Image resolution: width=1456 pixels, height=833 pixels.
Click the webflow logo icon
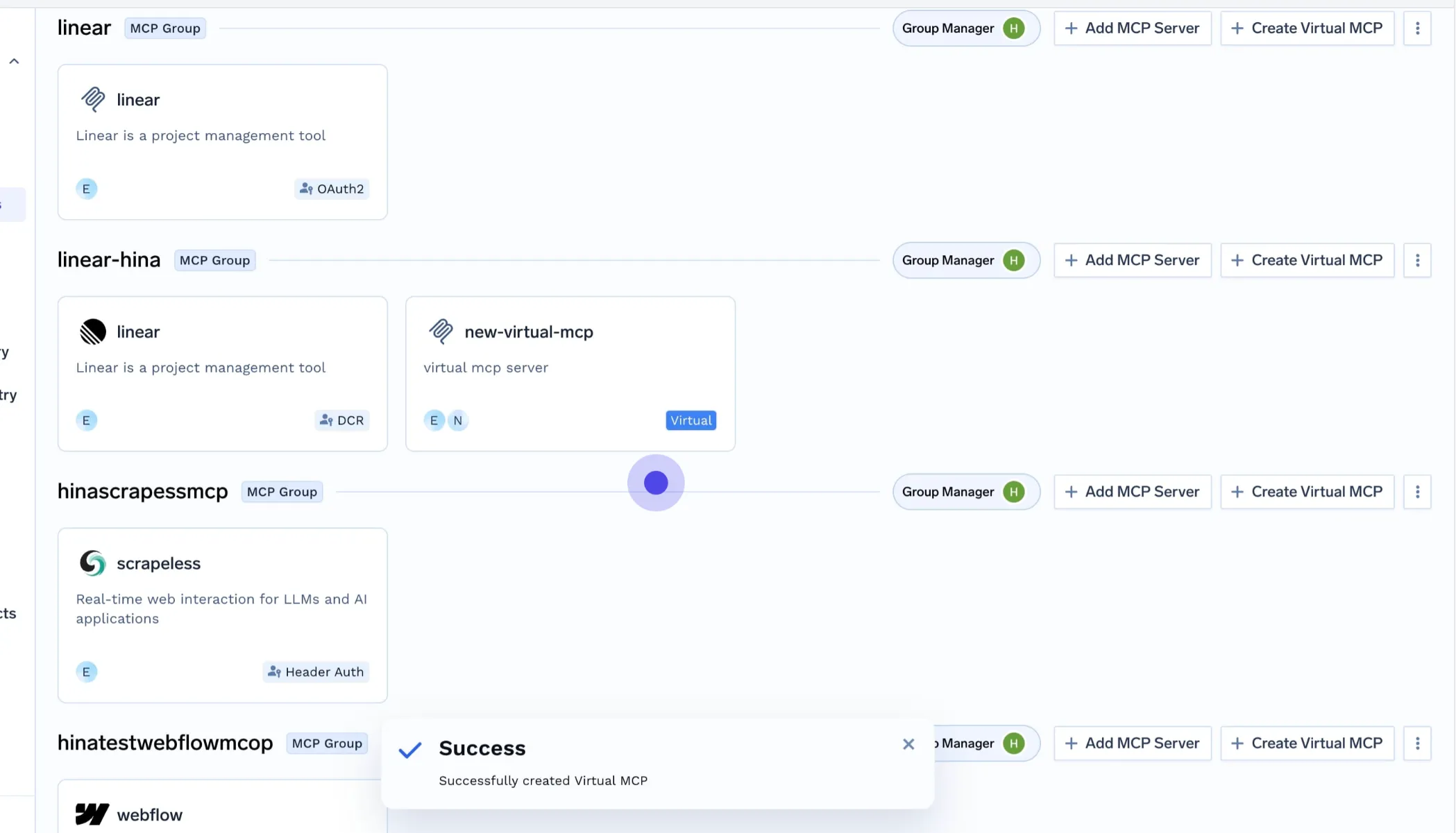point(92,814)
